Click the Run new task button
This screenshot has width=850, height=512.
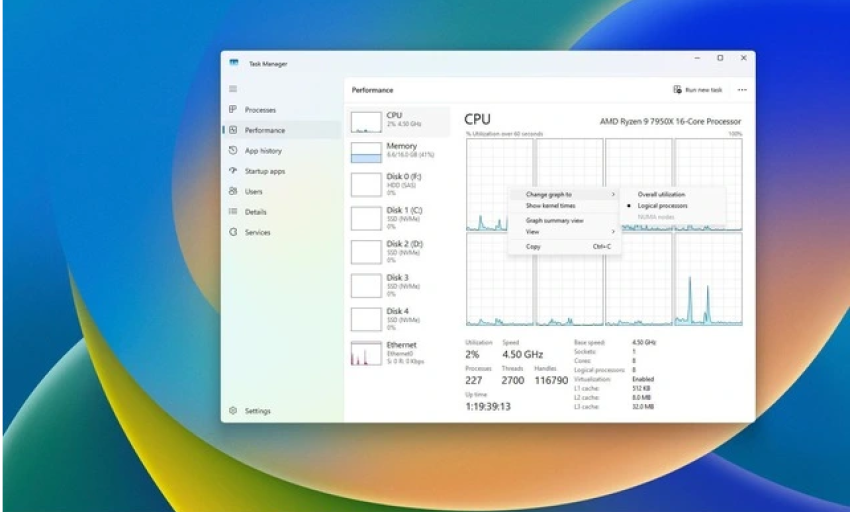pos(698,90)
